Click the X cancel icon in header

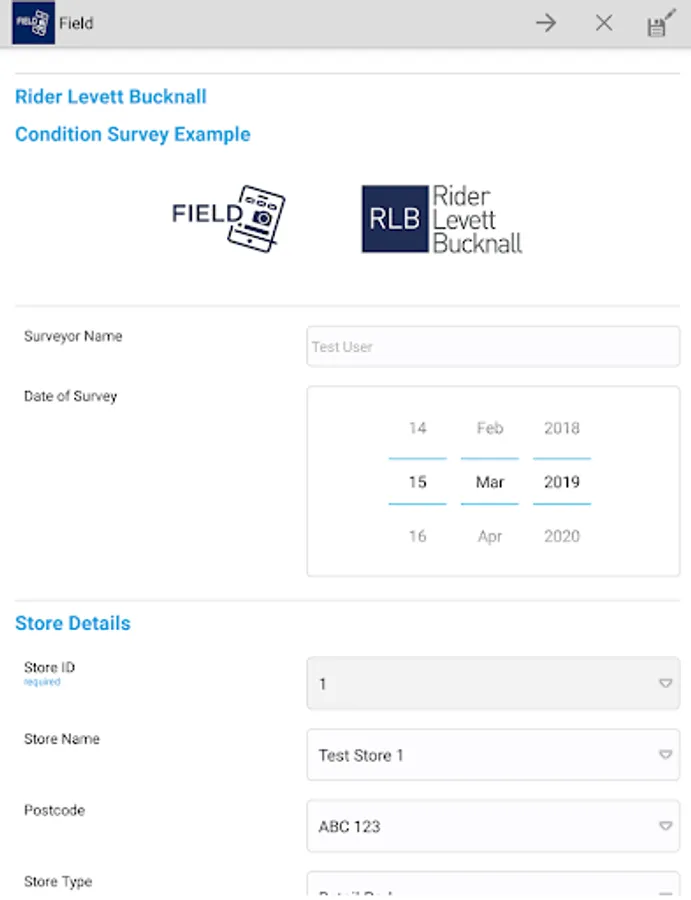point(604,23)
